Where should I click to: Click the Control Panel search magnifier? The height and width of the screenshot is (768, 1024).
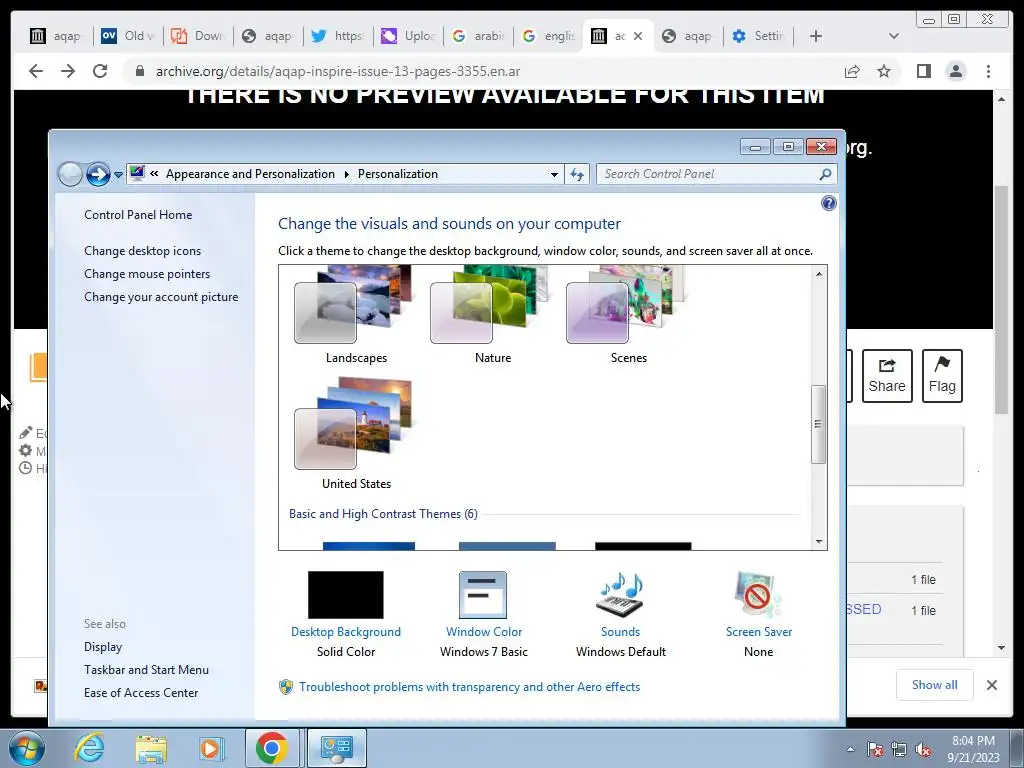[x=825, y=174]
